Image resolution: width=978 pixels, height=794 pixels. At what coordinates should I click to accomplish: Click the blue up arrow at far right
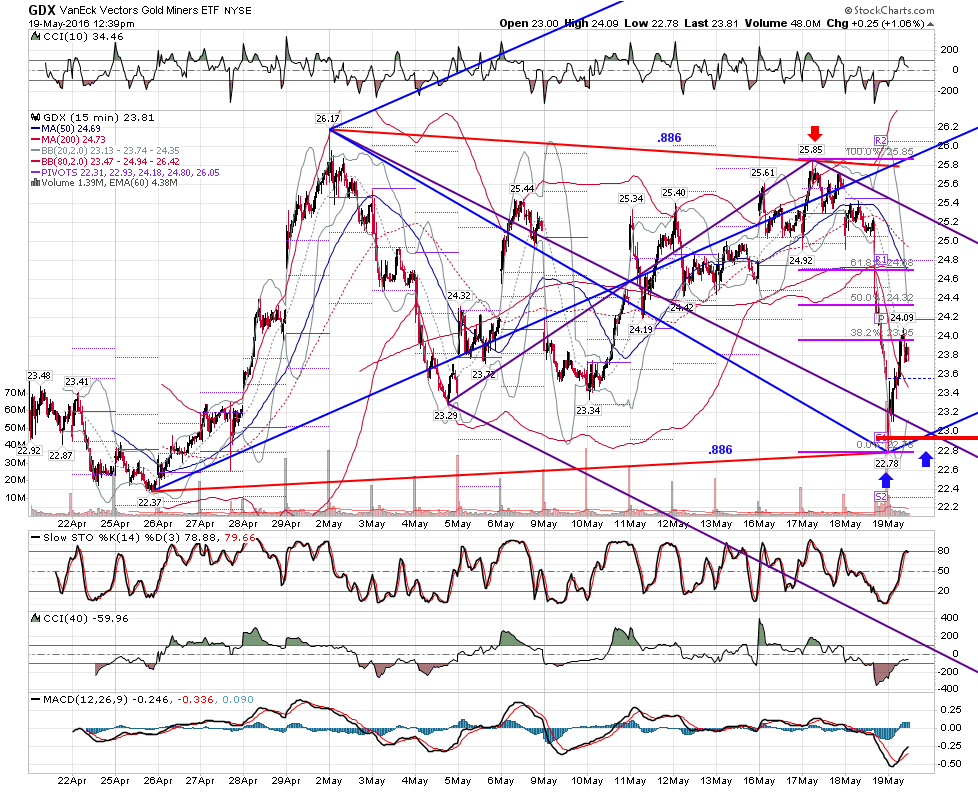pyautogui.click(x=926, y=459)
